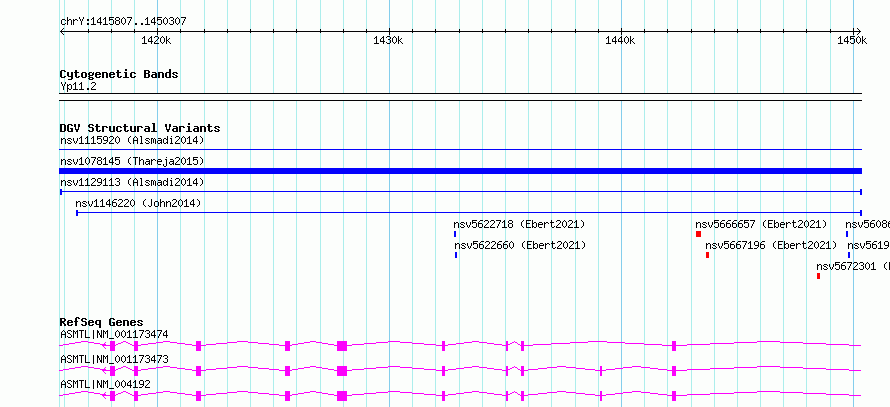Viewport: 890px width, 407px height.
Task: Open the ASMTL|NM_001173474 transcript label
Action: tap(114, 334)
